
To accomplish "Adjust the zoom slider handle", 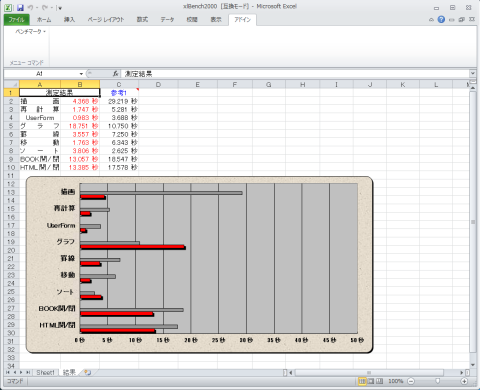I will (x=438, y=381).
